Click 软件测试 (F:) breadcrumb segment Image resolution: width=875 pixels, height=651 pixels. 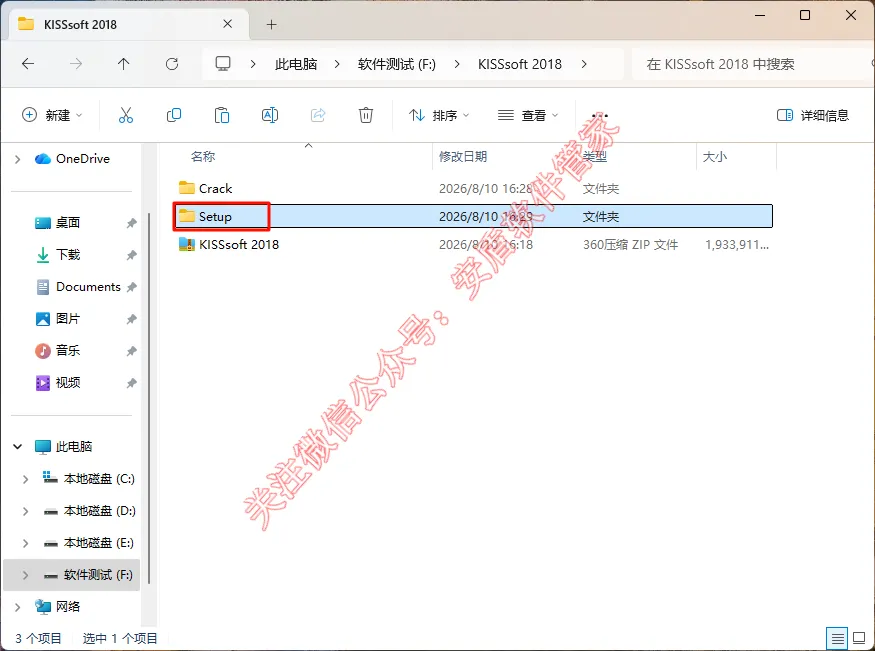coord(397,64)
